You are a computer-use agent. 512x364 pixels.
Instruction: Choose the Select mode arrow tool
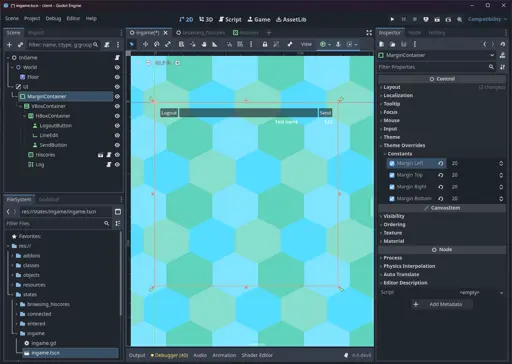point(132,44)
